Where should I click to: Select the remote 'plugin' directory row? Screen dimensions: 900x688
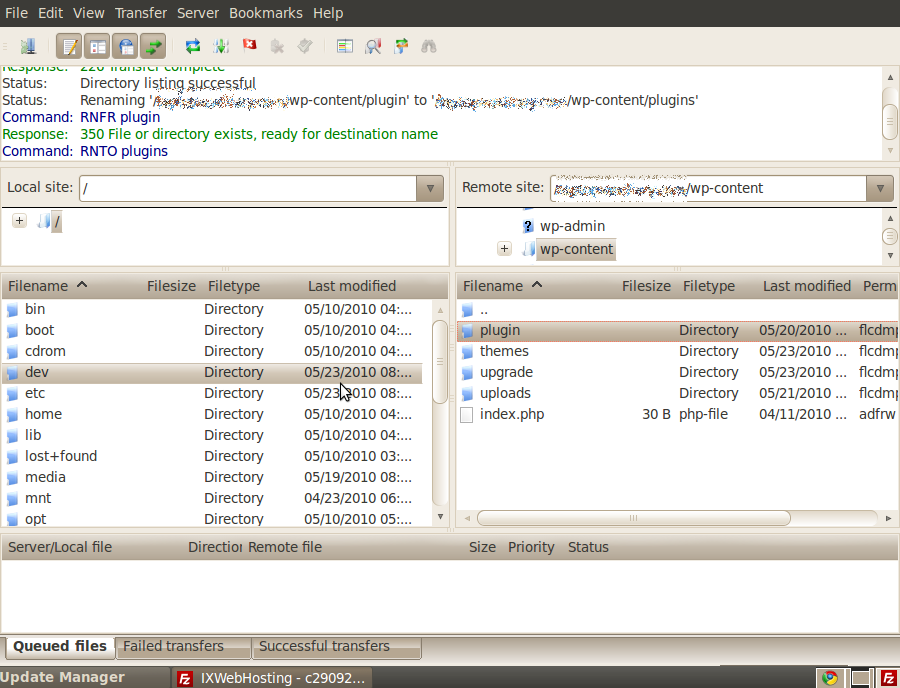click(678, 331)
